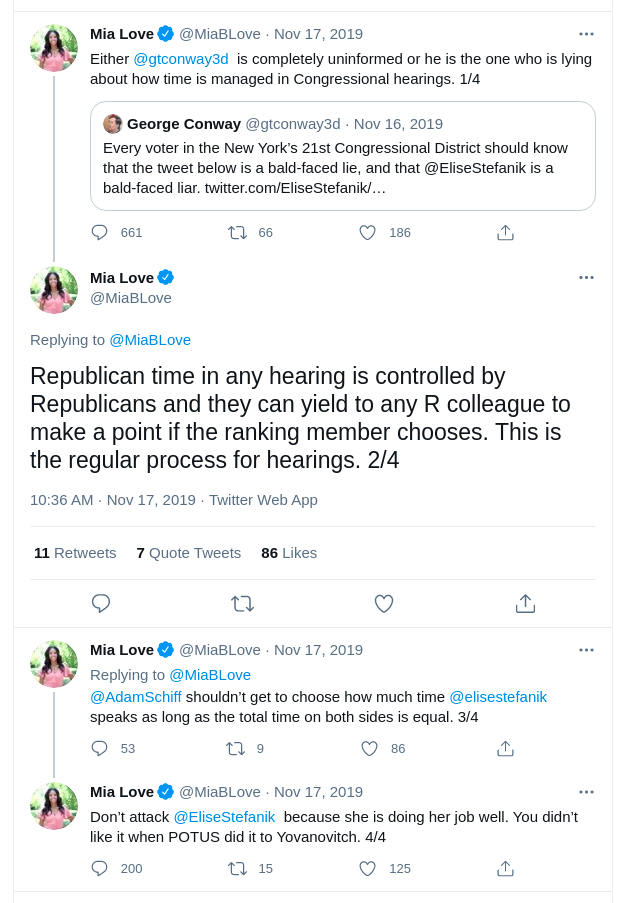Open more options on the 4/4 tweet
The height and width of the screenshot is (903, 623).
click(586, 792)
